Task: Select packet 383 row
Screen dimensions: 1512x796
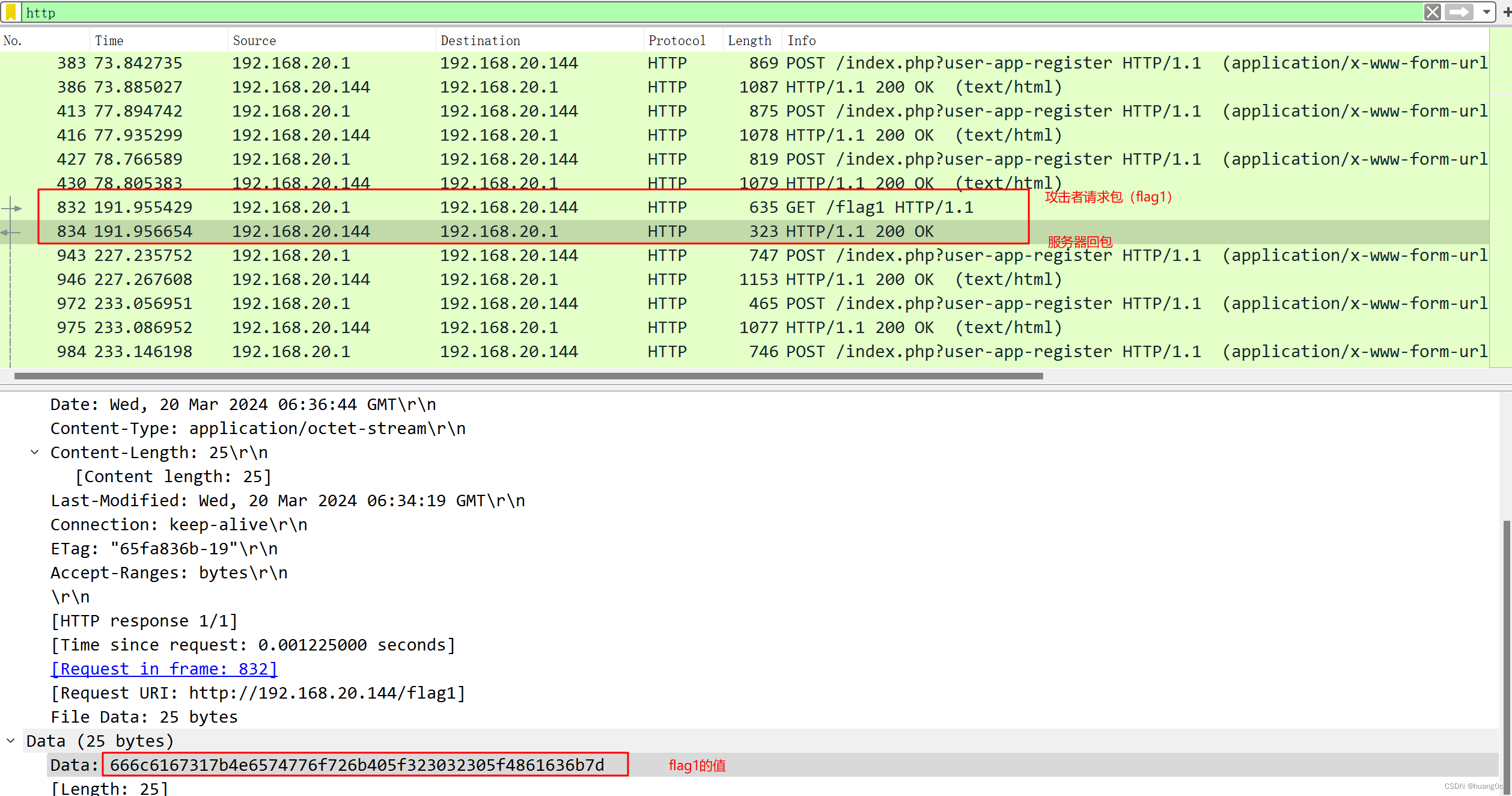Action: pyautogui.click(x=745, y=63)
